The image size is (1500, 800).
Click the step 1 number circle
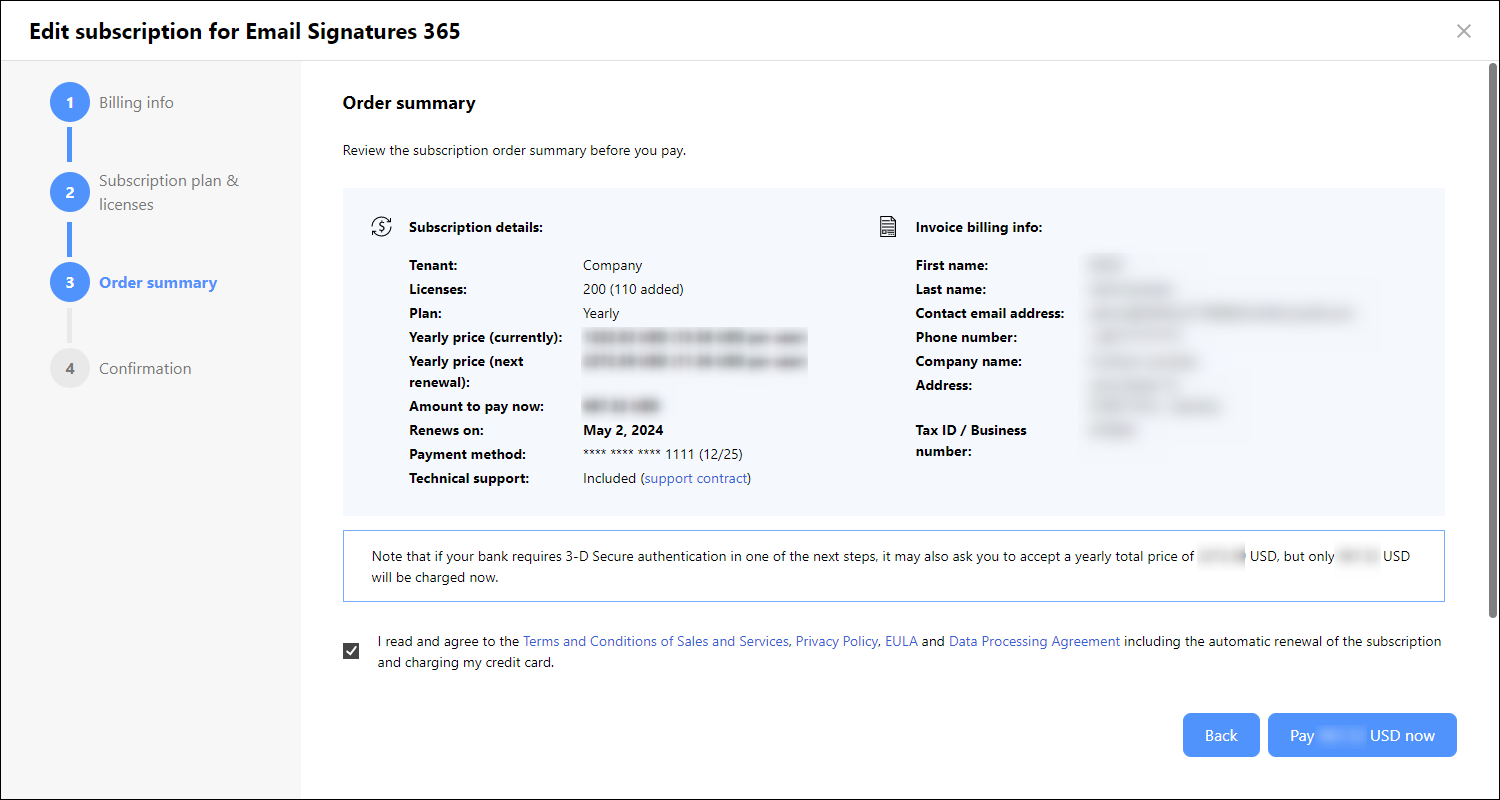(70, 102)
